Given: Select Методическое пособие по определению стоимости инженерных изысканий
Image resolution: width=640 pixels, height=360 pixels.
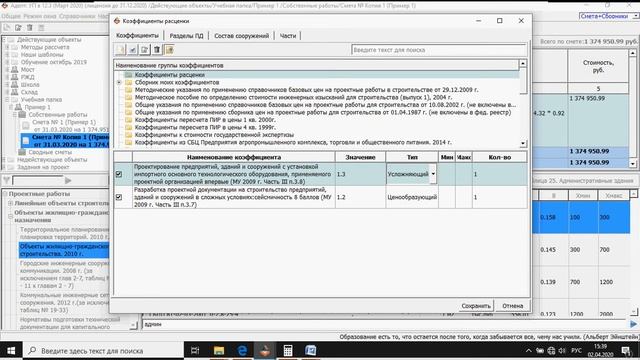Looking at the screenshot, I should pyautogui.click(x=293, y=98).
